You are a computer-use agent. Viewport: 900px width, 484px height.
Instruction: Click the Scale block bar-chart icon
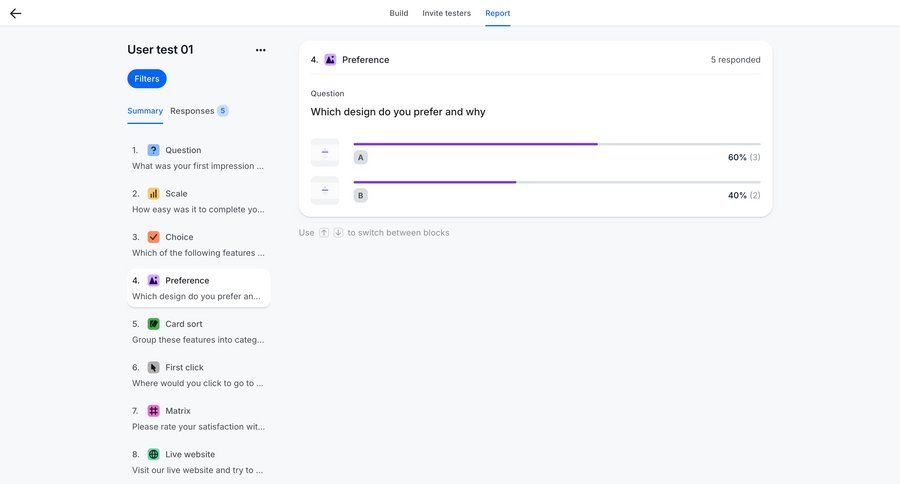[x=153, y=194]
